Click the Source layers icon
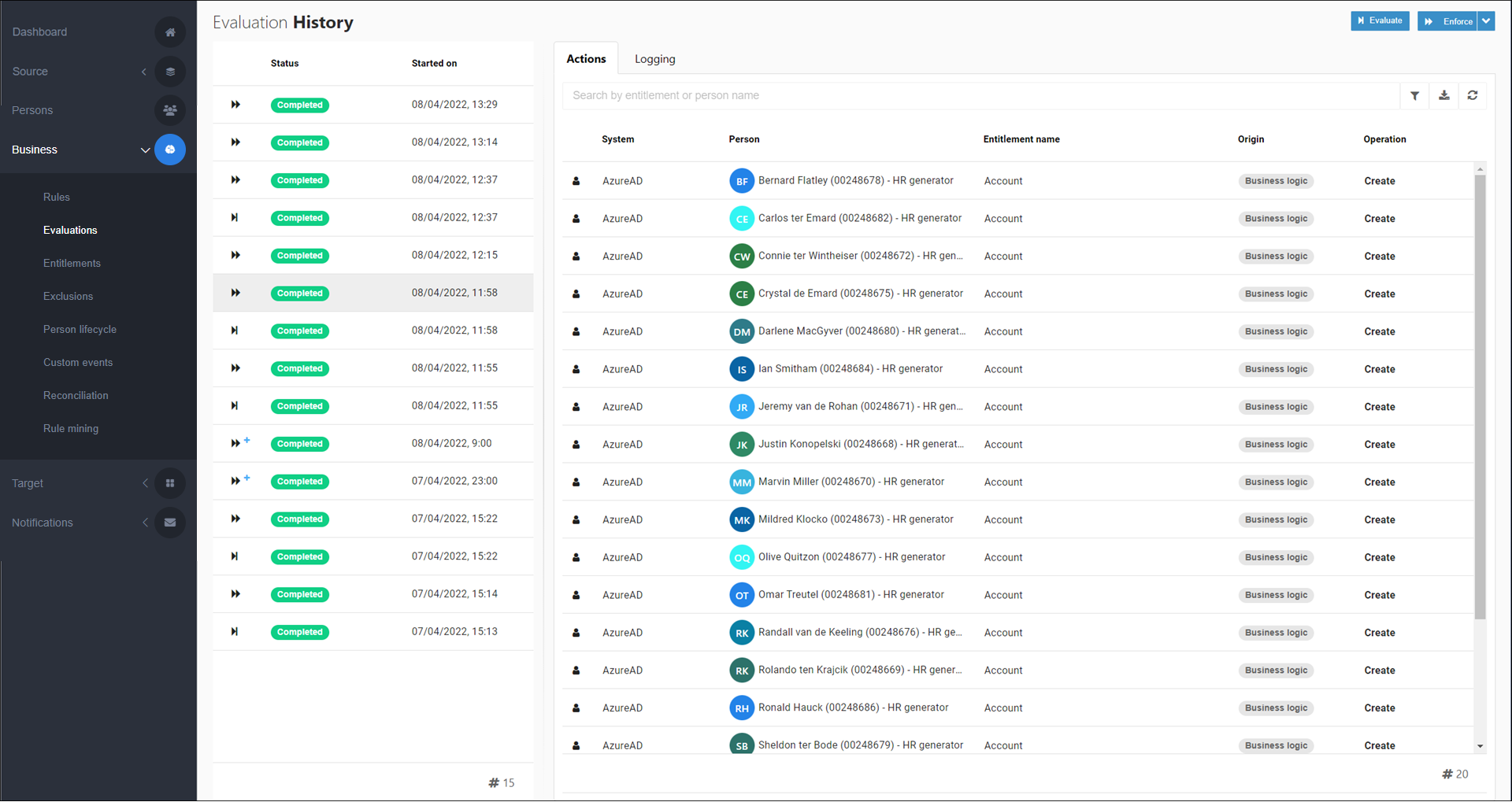The height and width of the screenshot is (802, 1512). 170,72
